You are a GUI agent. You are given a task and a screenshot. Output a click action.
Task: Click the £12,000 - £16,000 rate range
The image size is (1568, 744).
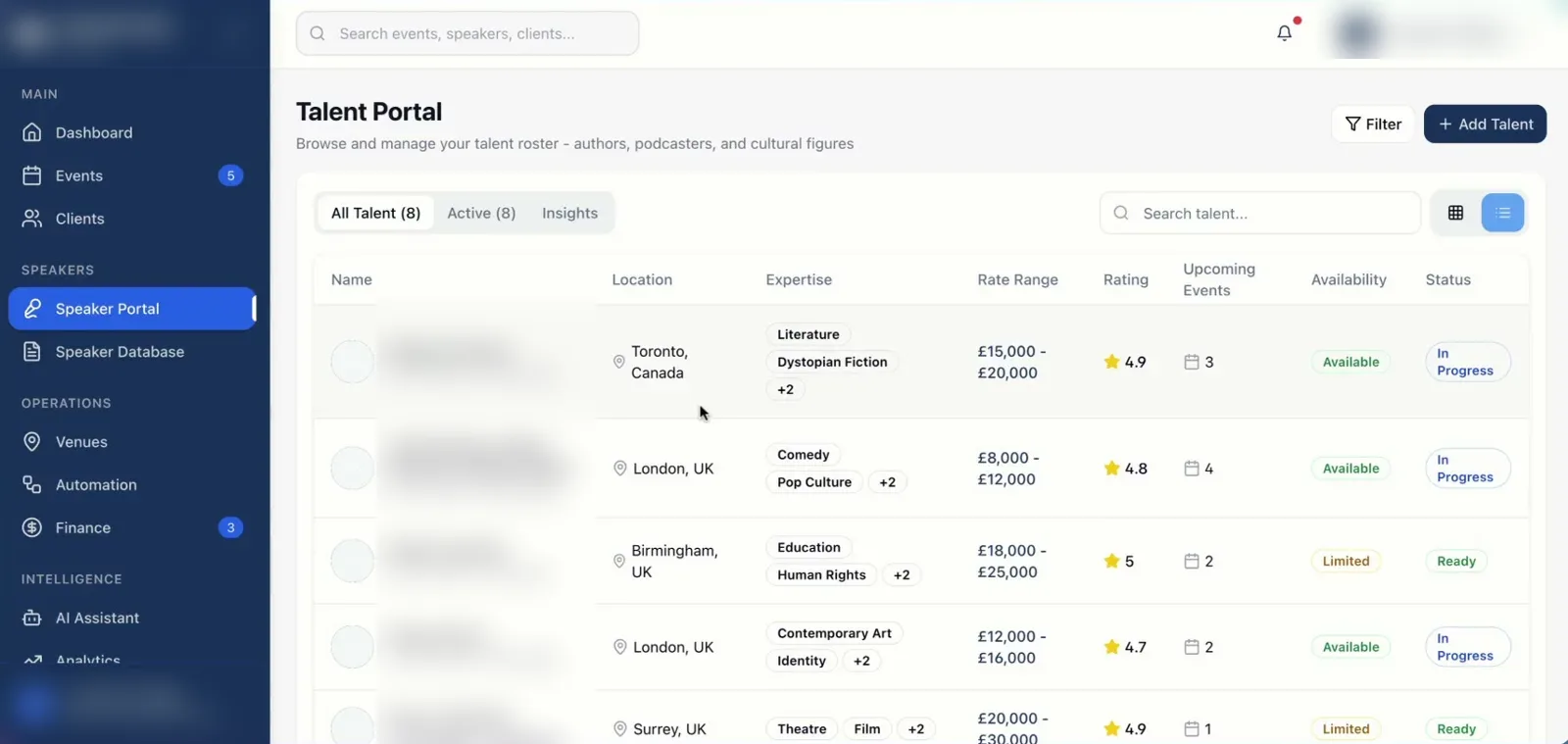coord(1011,647)
